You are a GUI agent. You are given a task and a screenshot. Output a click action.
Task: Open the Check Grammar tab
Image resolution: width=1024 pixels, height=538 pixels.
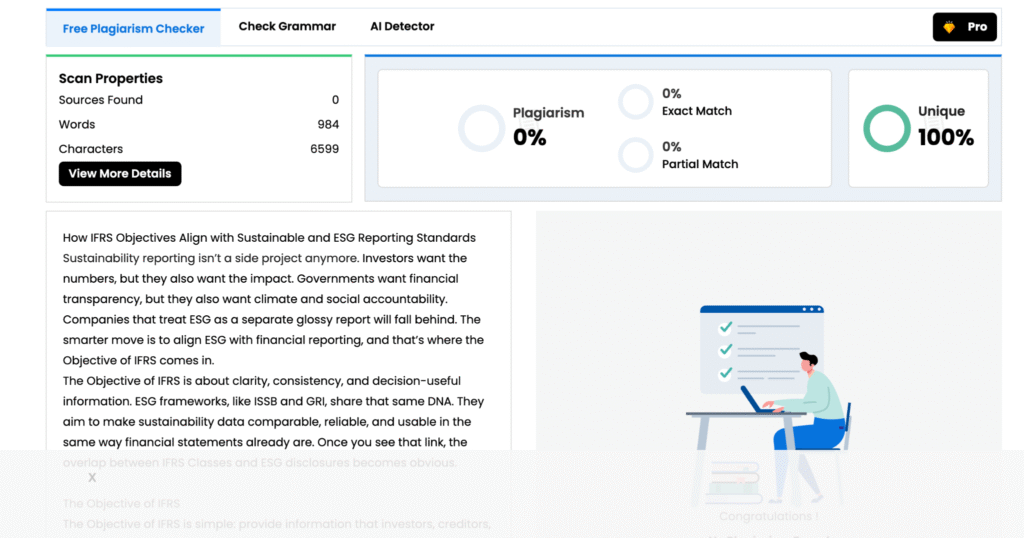coord(287,27)
